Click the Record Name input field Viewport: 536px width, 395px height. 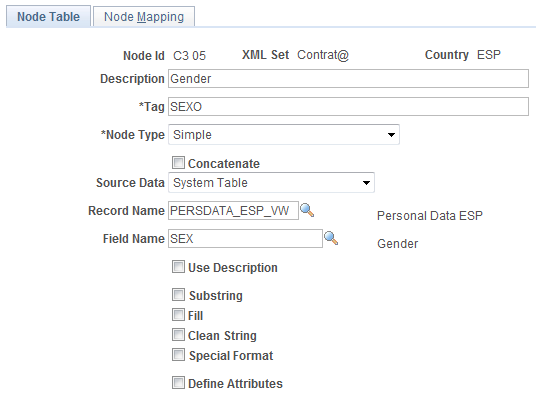(233, 210)
